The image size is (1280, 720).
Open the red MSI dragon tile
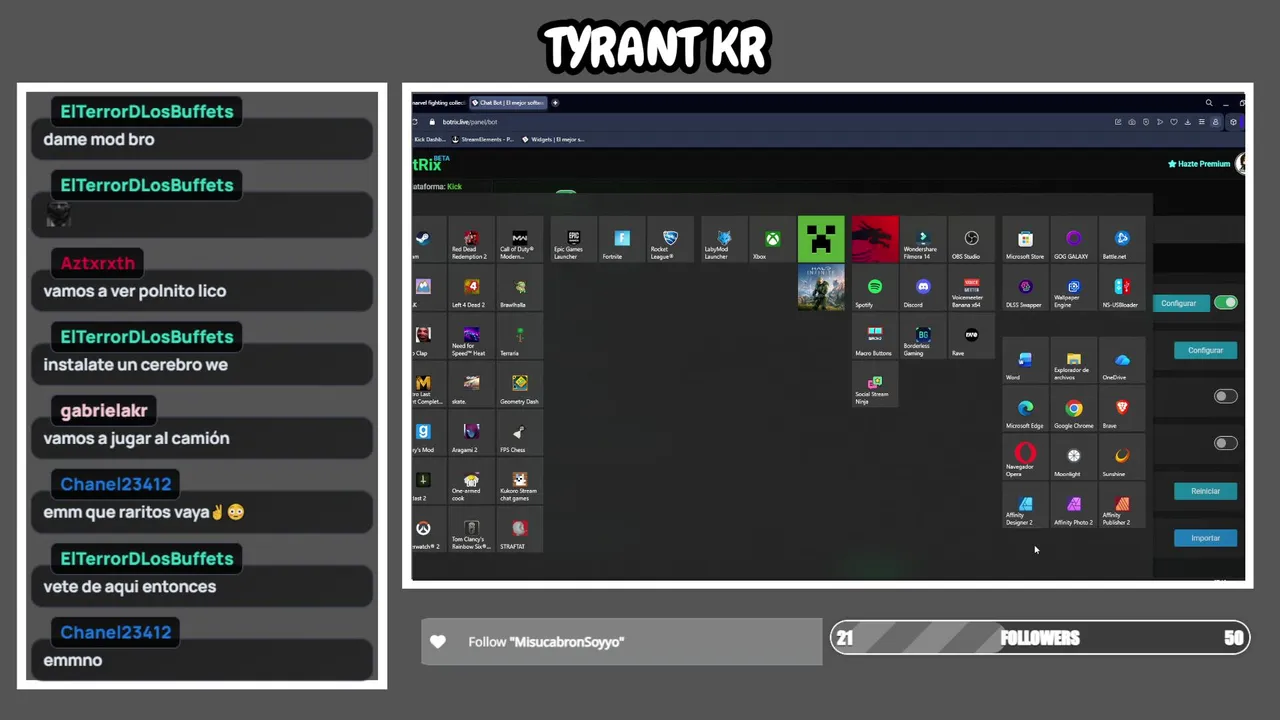pos(875,240)
